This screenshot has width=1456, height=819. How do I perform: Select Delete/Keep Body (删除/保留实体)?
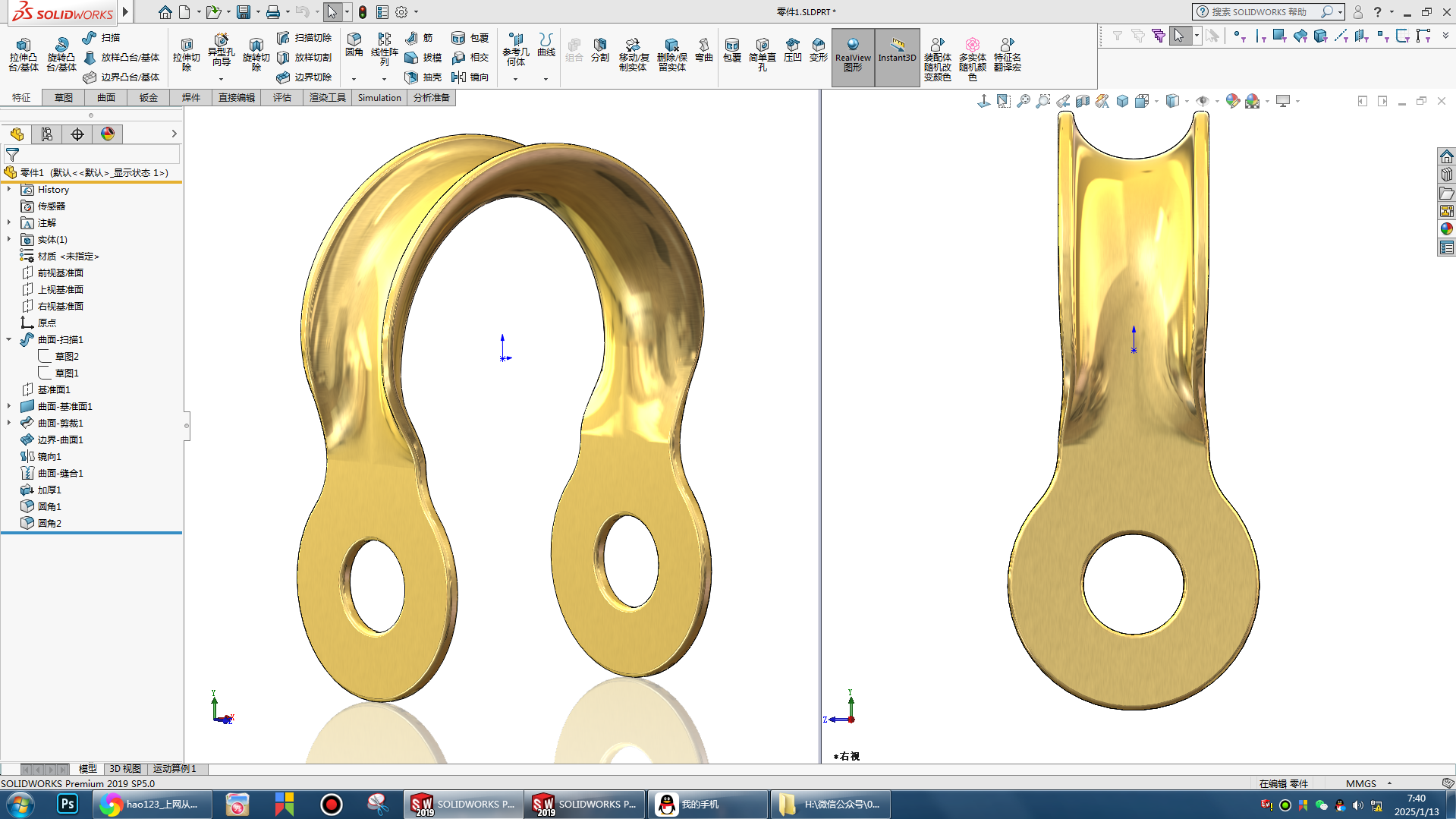coord(672,55)
